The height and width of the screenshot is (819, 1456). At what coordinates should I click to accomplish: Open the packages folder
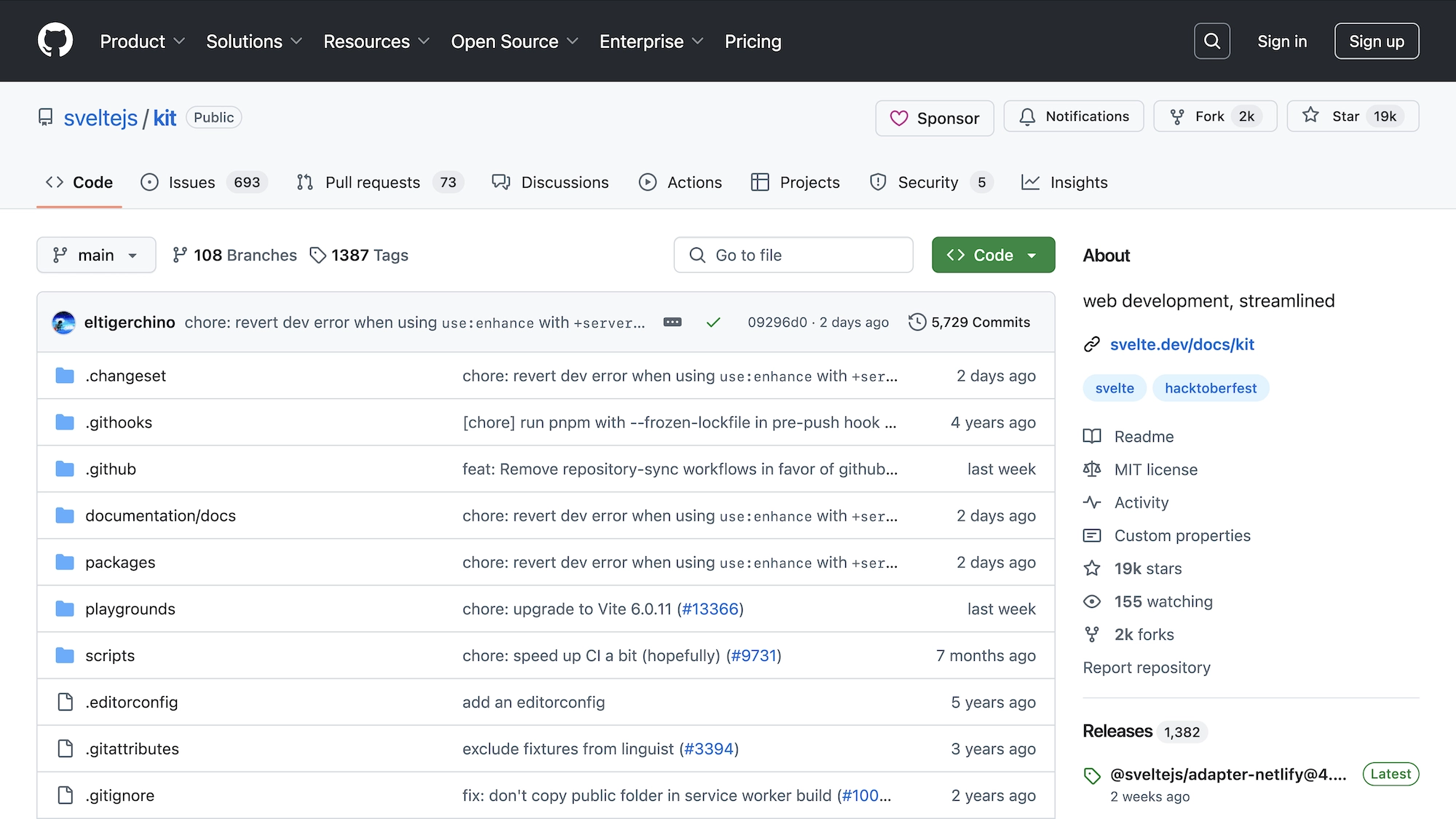(x=120, y=562)
